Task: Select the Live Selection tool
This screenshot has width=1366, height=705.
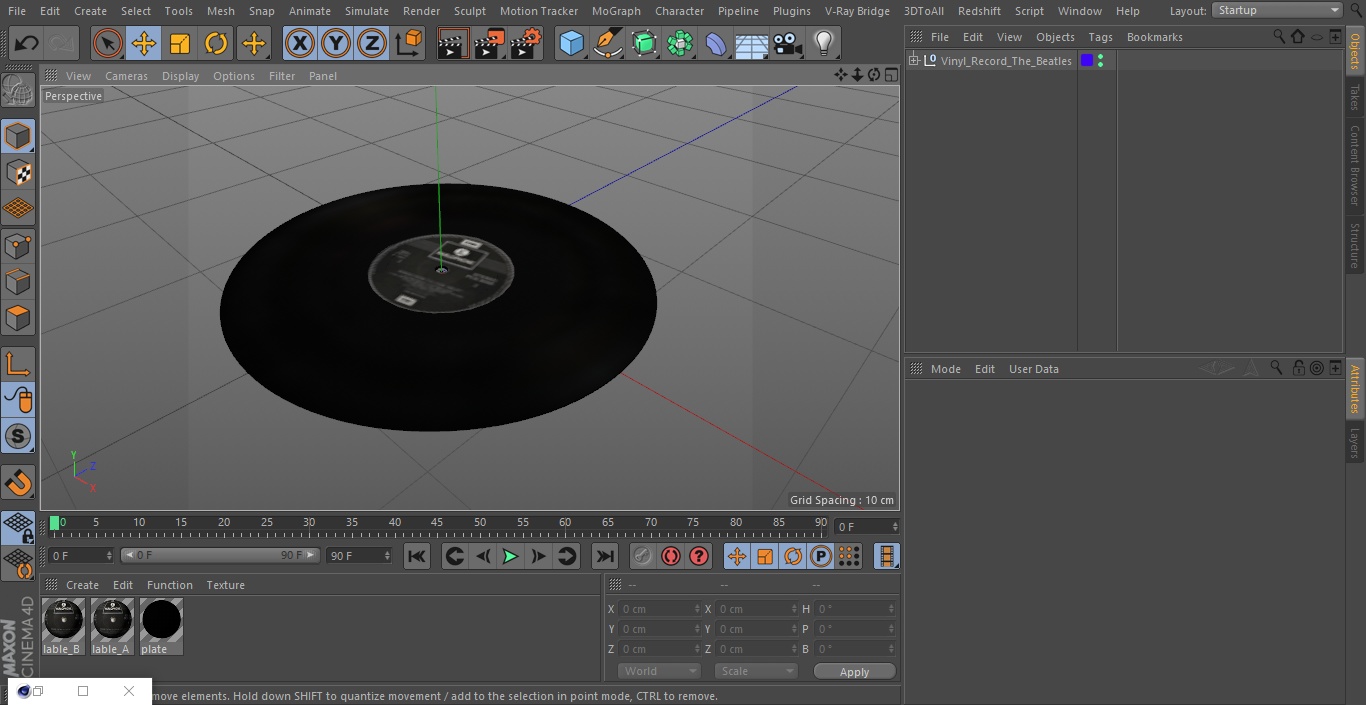Action: point(108,44)
